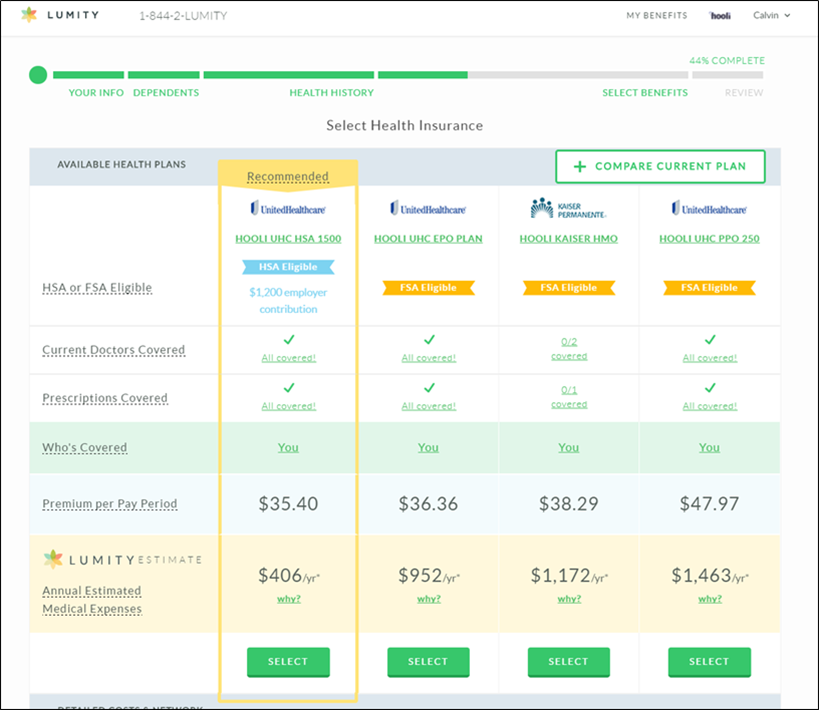Open the Calvin user dropdown
Viewport: 819px width, 710px height.
tap(771, 16)
